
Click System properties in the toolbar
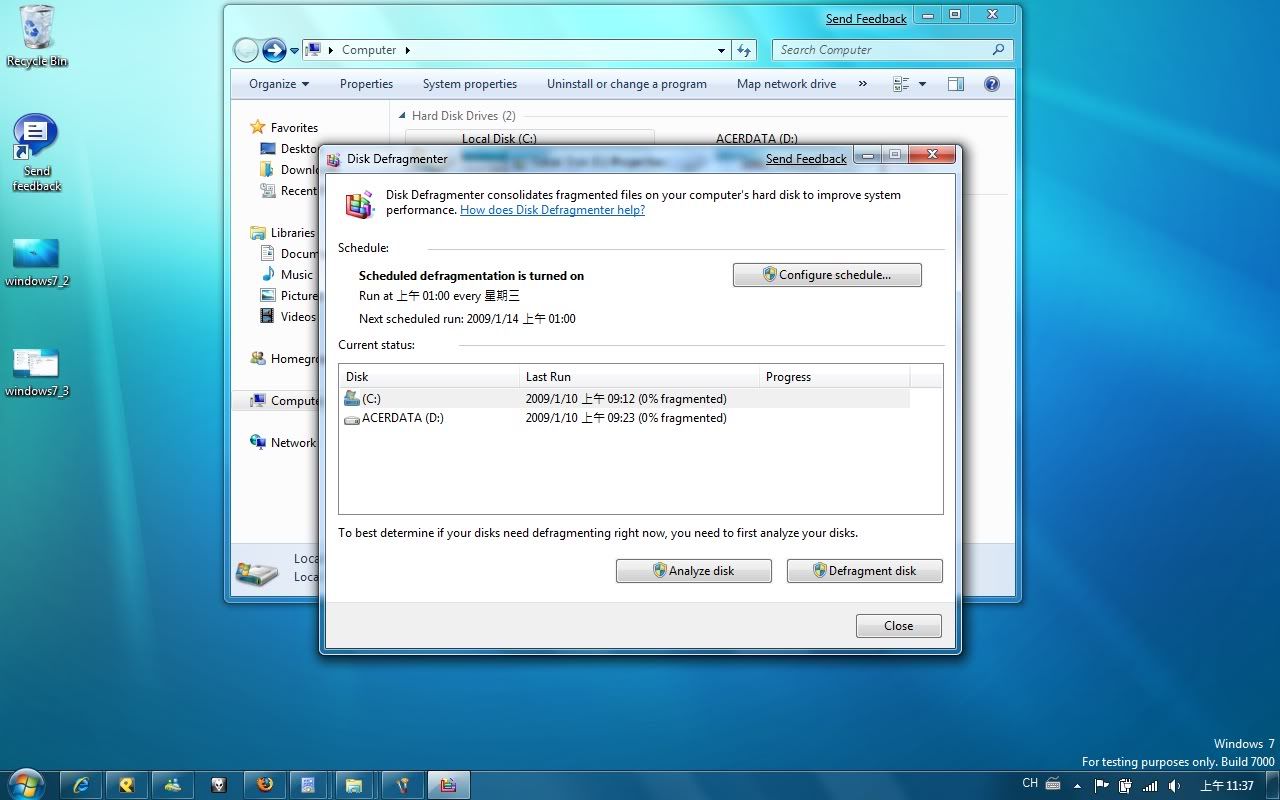pos(469,84)
